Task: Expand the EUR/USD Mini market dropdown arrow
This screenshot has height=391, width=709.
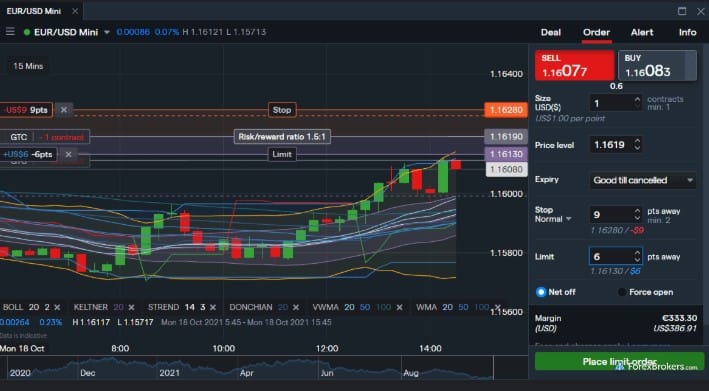Action: coord(107,32)
